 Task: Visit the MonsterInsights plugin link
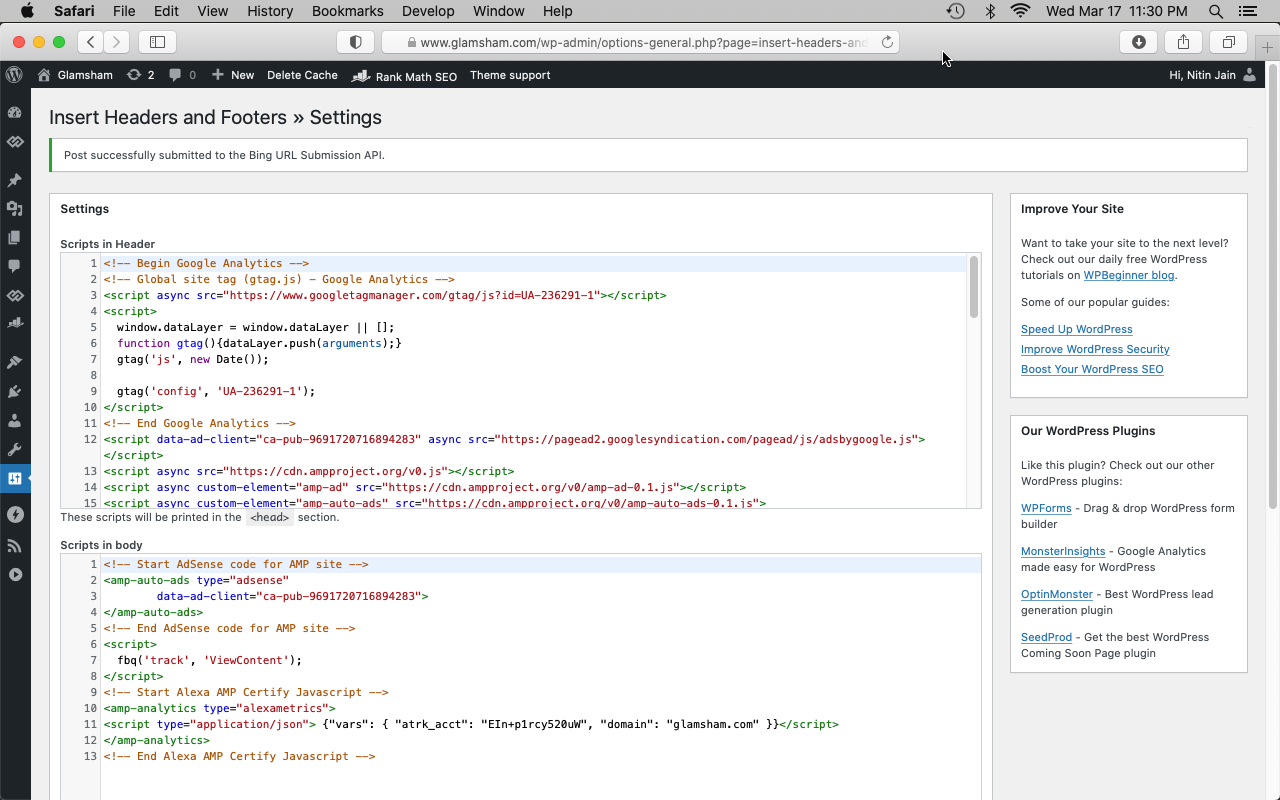point(1063,551)
